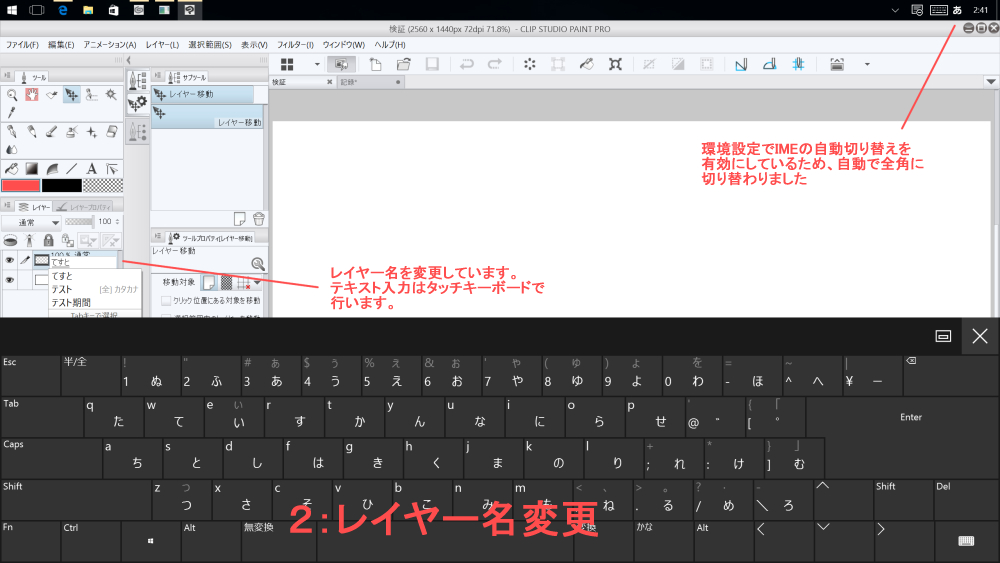Click the Open file folder icon
The width and height of the screenshot is (1000, 563).
pos(403,64)
